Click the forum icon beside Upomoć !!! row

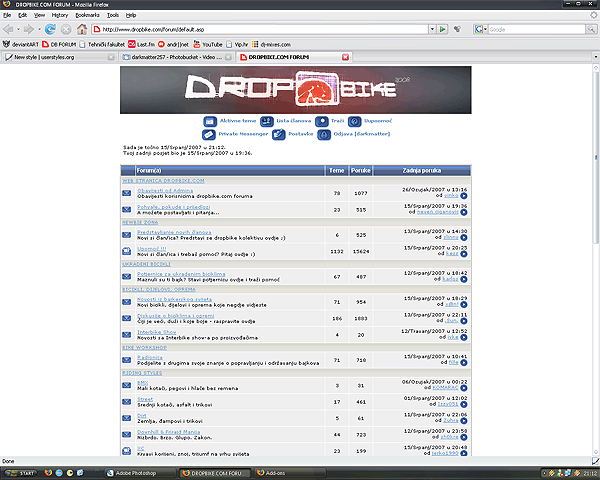[x=127, y=251]
